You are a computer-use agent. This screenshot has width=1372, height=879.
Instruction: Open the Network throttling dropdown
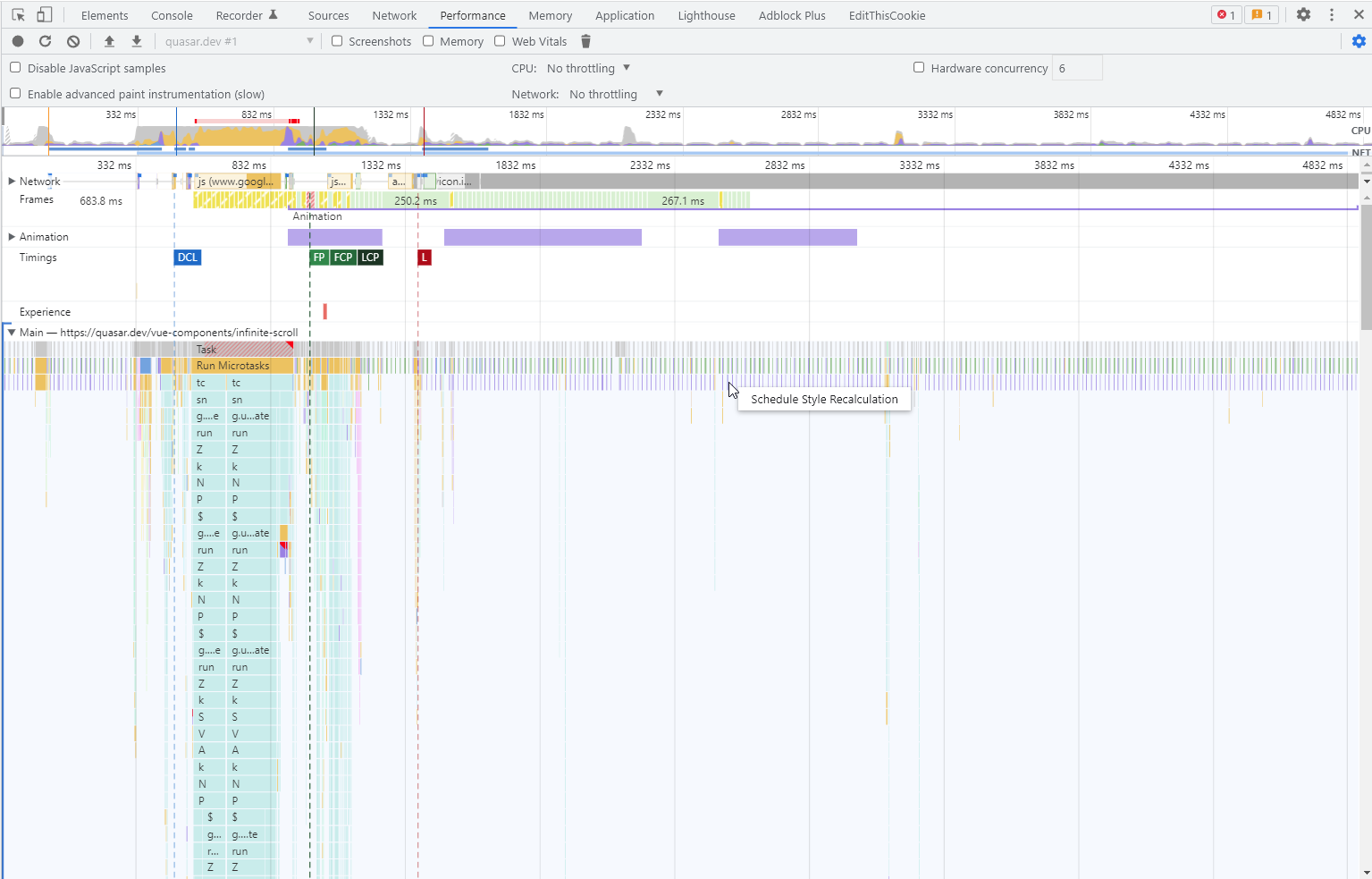click(617, 93)
